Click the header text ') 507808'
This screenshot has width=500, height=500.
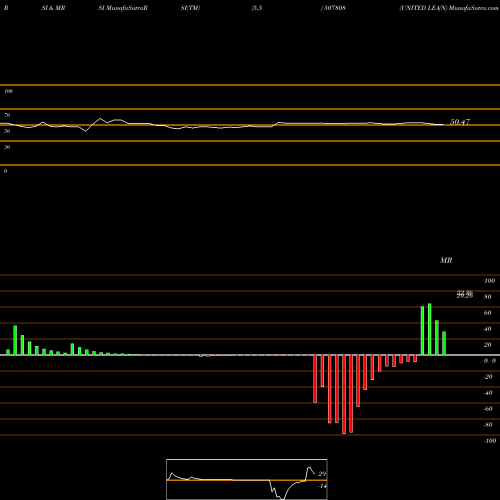[333, 8]
